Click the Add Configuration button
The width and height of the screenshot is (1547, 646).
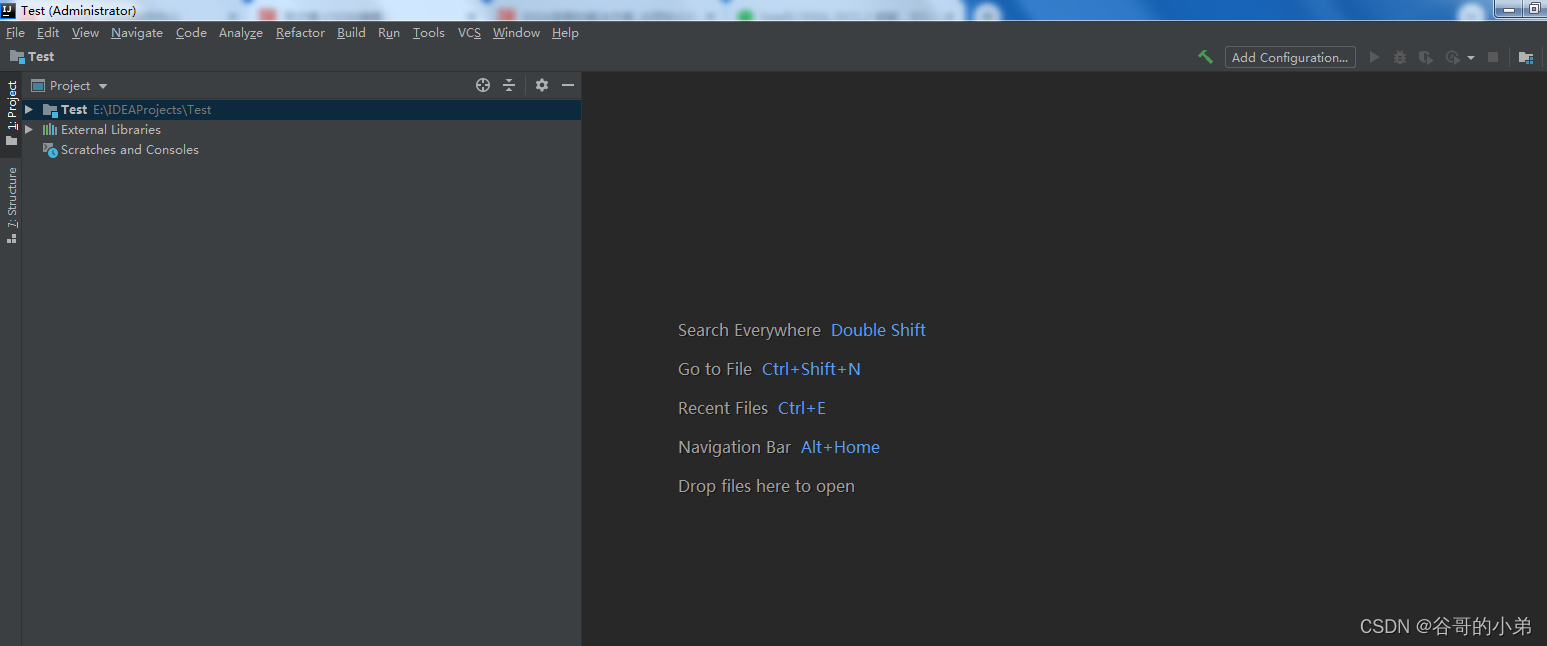click(1290, 57)
